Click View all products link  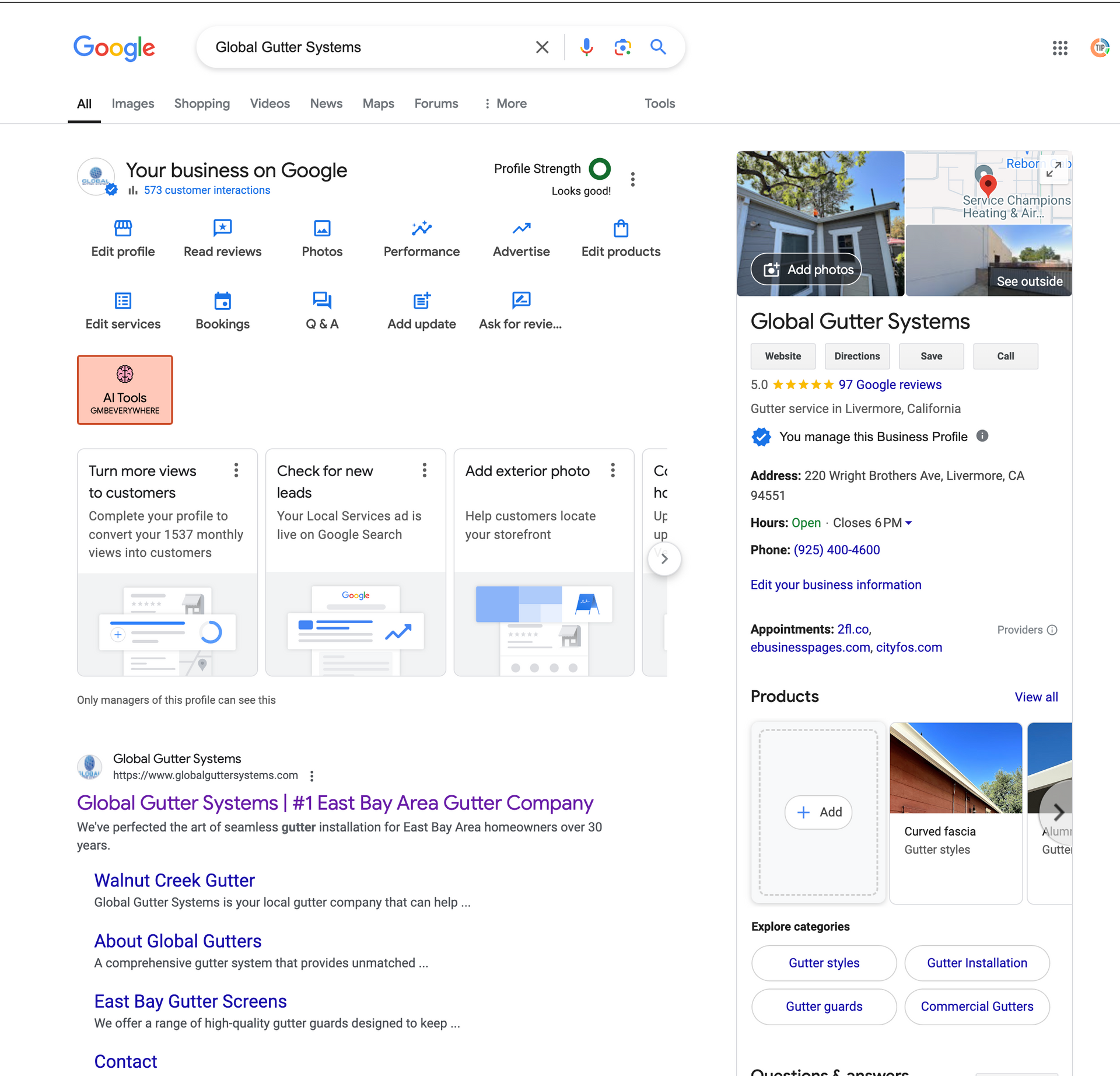[x=1036, y=697]
